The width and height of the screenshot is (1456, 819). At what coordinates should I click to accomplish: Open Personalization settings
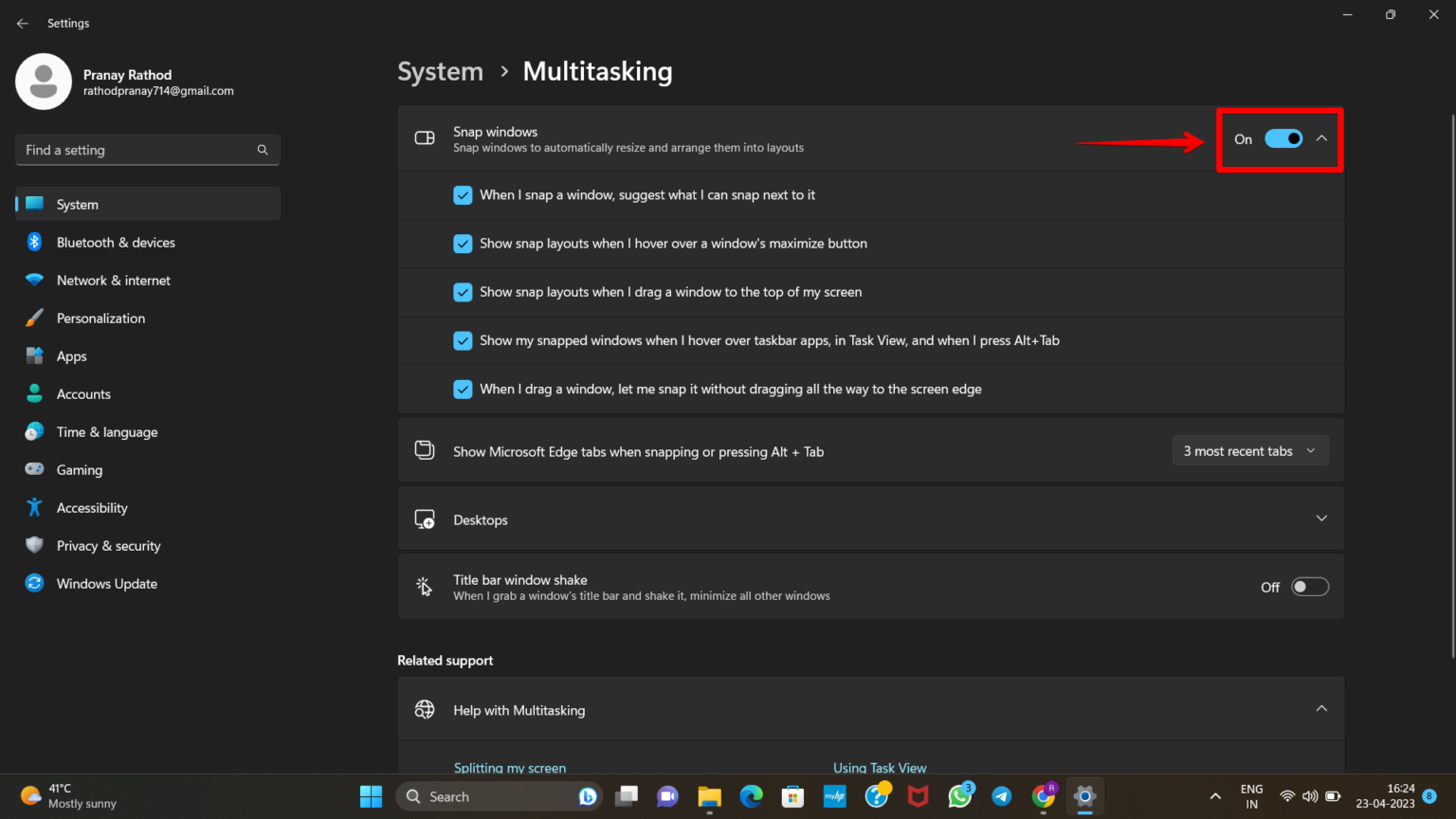(100, 318)
